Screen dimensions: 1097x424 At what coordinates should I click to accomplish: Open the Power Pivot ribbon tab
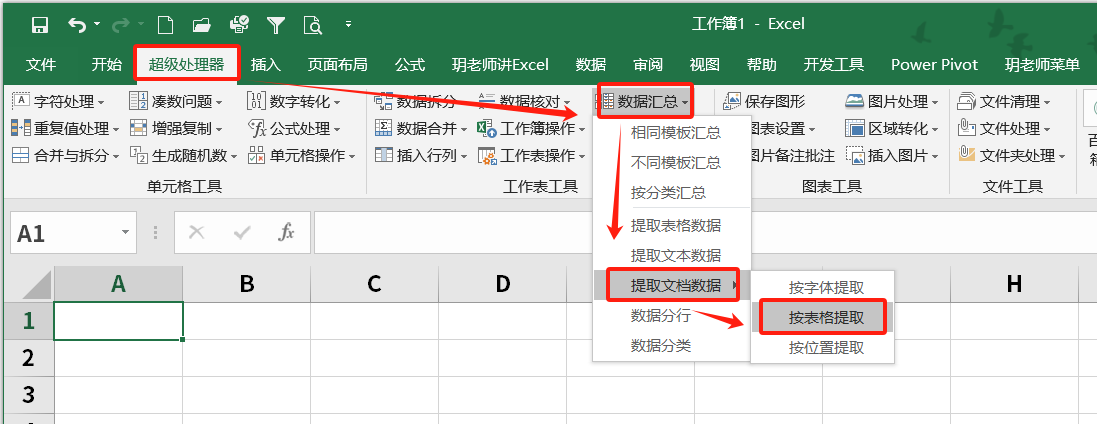934,65
